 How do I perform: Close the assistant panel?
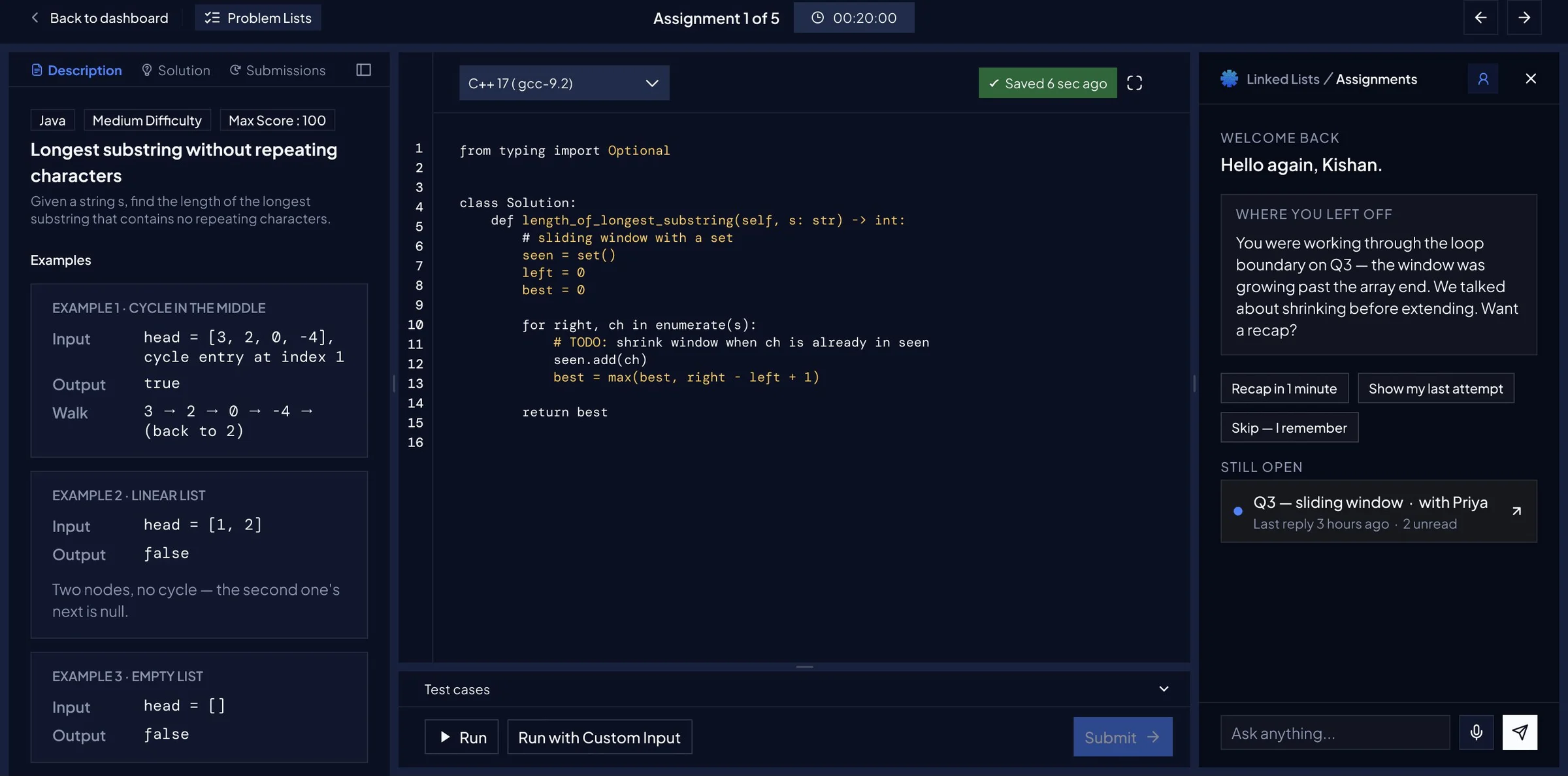tap(1531, 78)
